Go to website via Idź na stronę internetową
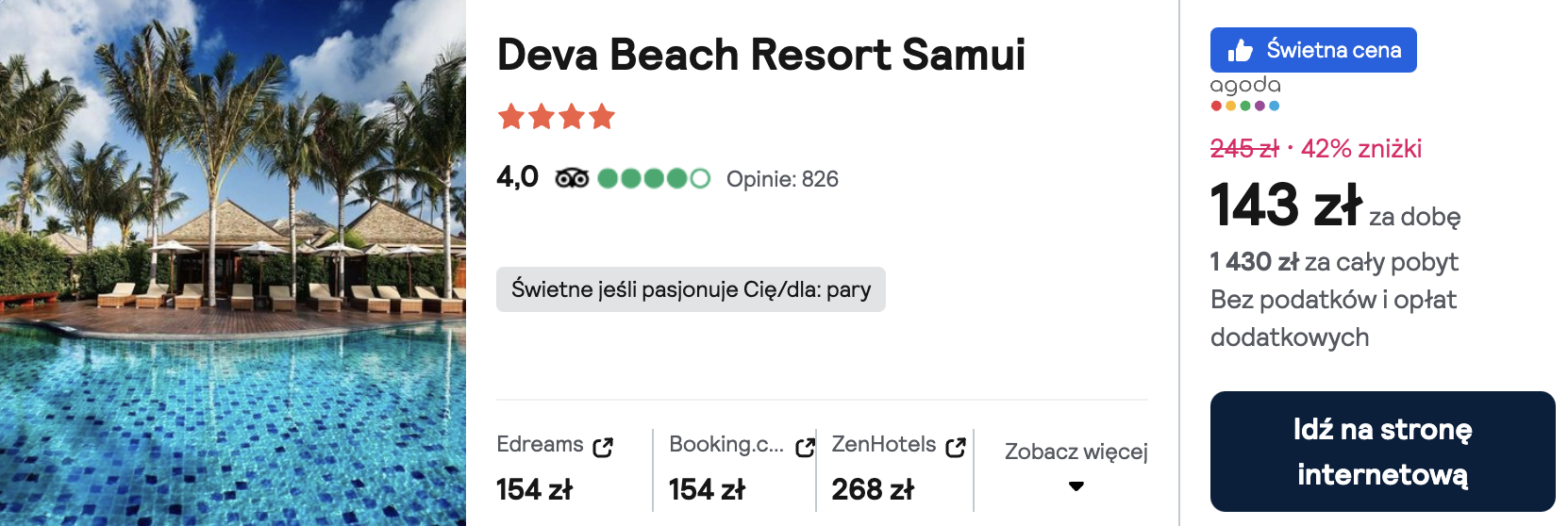Image resolution: width=1568 pixels, height=526 pixels. click(1382, 452)
